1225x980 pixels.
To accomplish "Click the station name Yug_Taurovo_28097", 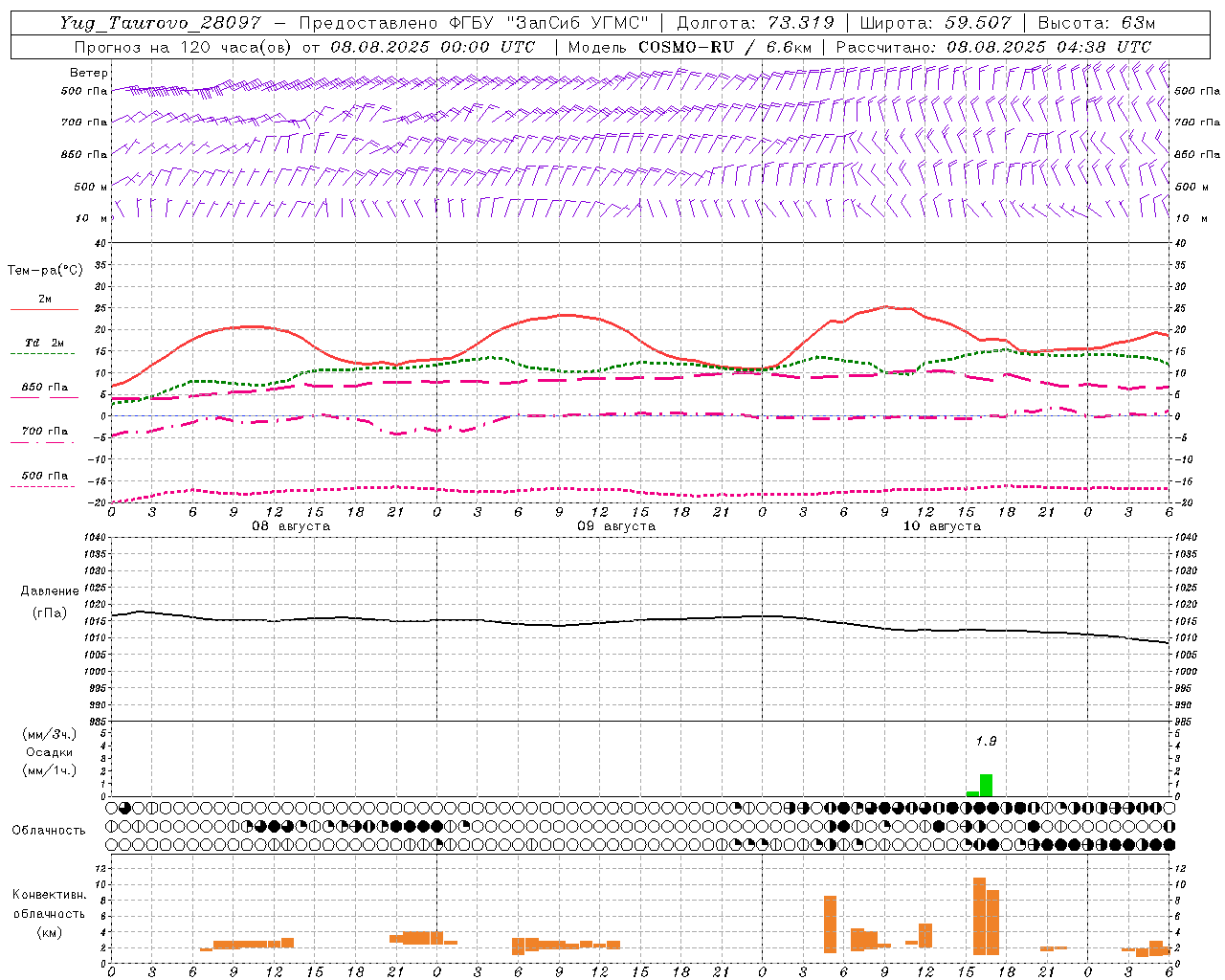I will [x=160, y=23].
